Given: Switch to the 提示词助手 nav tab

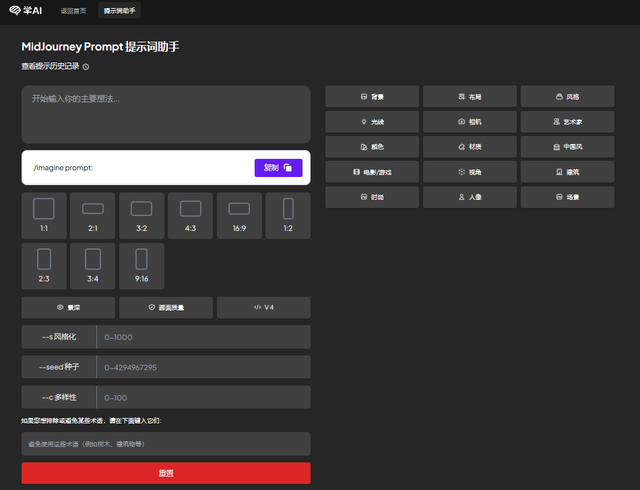Looking at the screenshot, I should (120, 11).
